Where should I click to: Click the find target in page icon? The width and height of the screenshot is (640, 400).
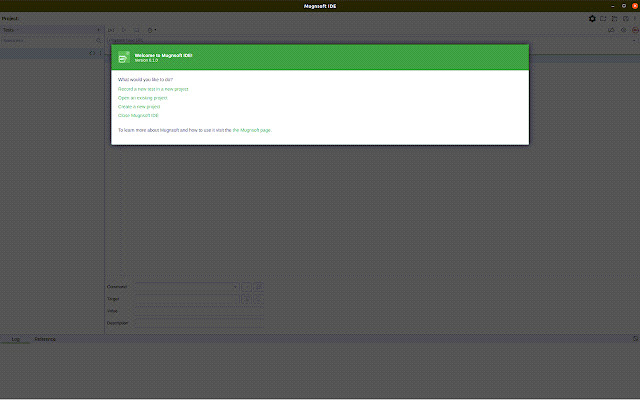click(258, 299)
